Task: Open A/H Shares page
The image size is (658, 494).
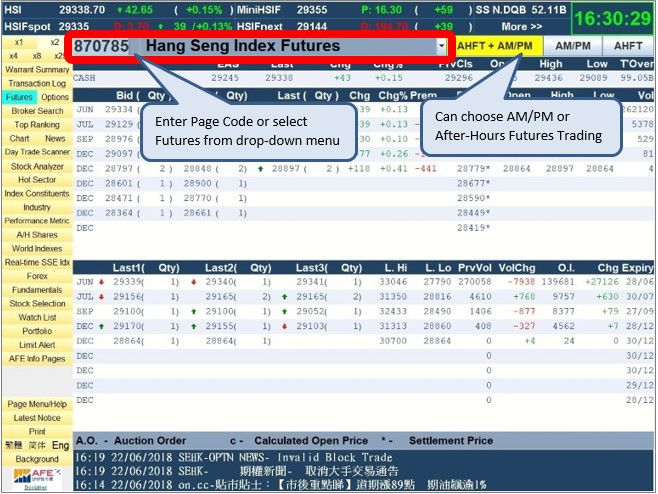Action: click(37, 235)
